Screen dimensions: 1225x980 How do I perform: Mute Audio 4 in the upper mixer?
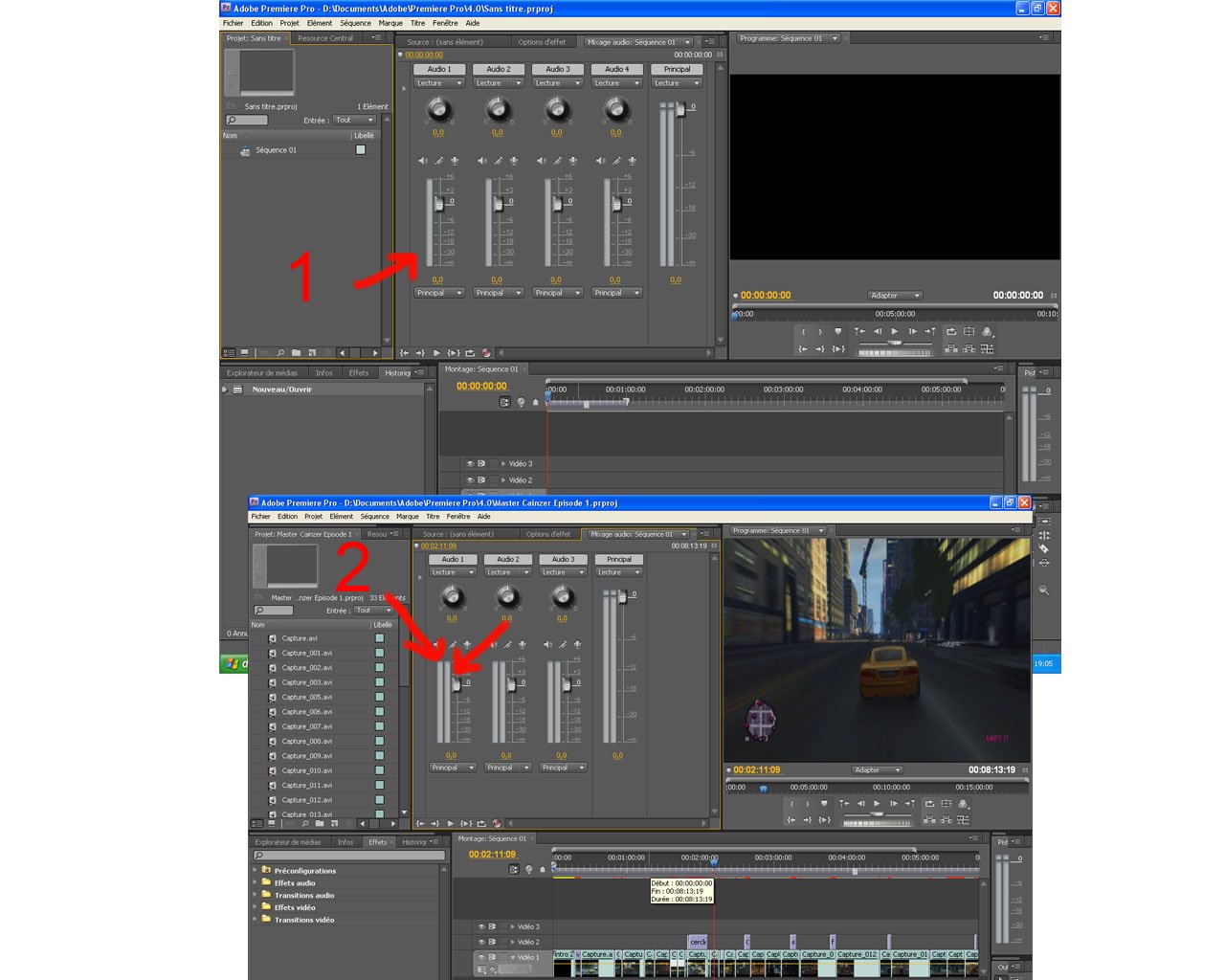tap(601, 161)
